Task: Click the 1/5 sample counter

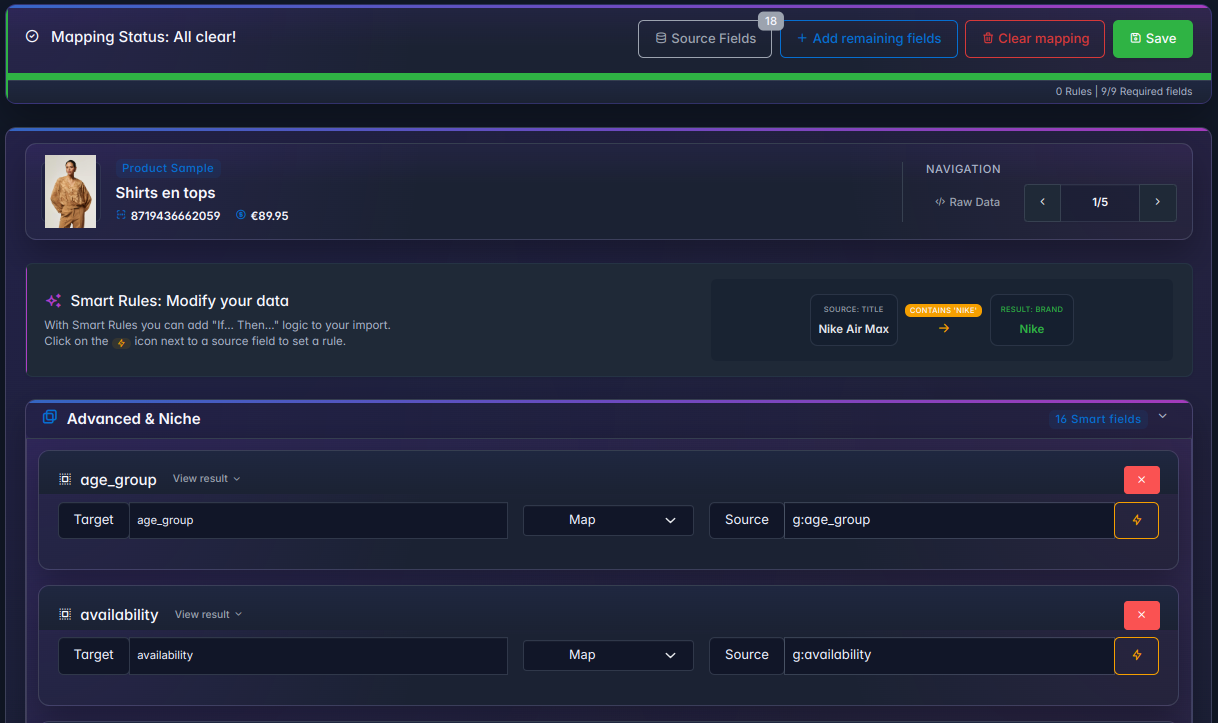Action: pyautogui.click(x=1100, y=202)
